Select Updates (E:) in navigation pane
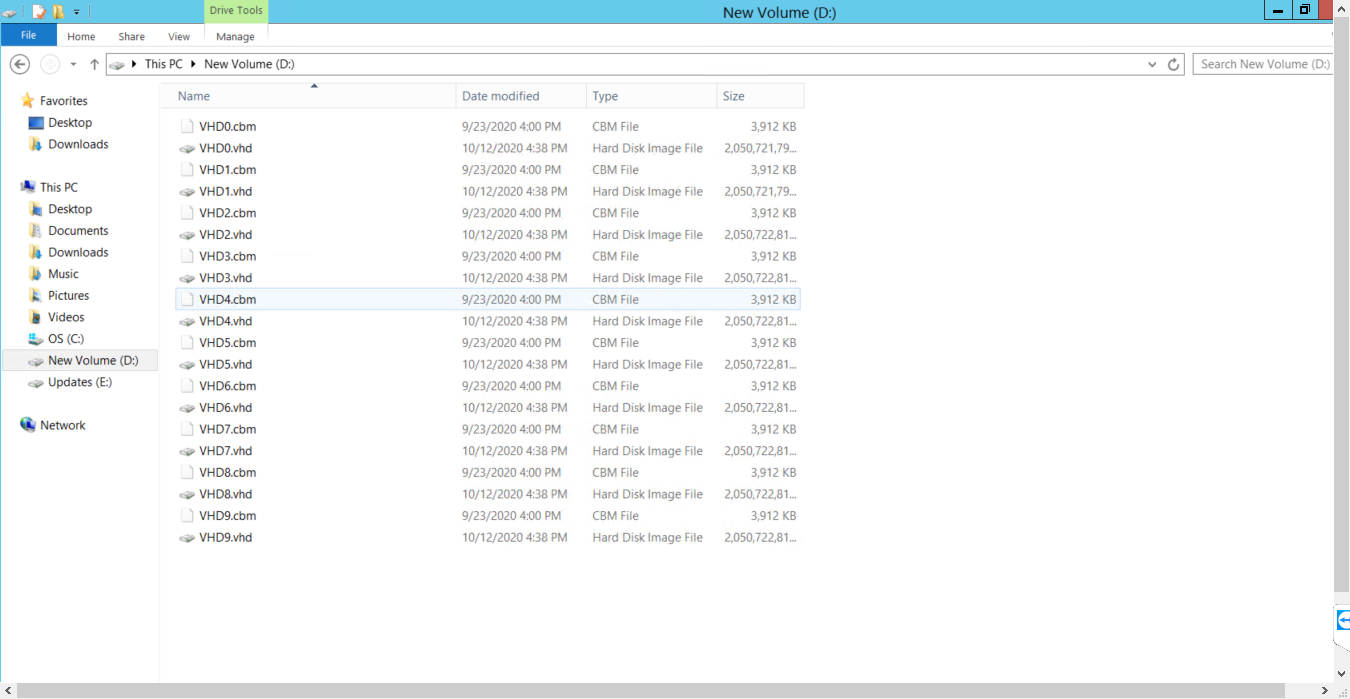 click(79, 382)
